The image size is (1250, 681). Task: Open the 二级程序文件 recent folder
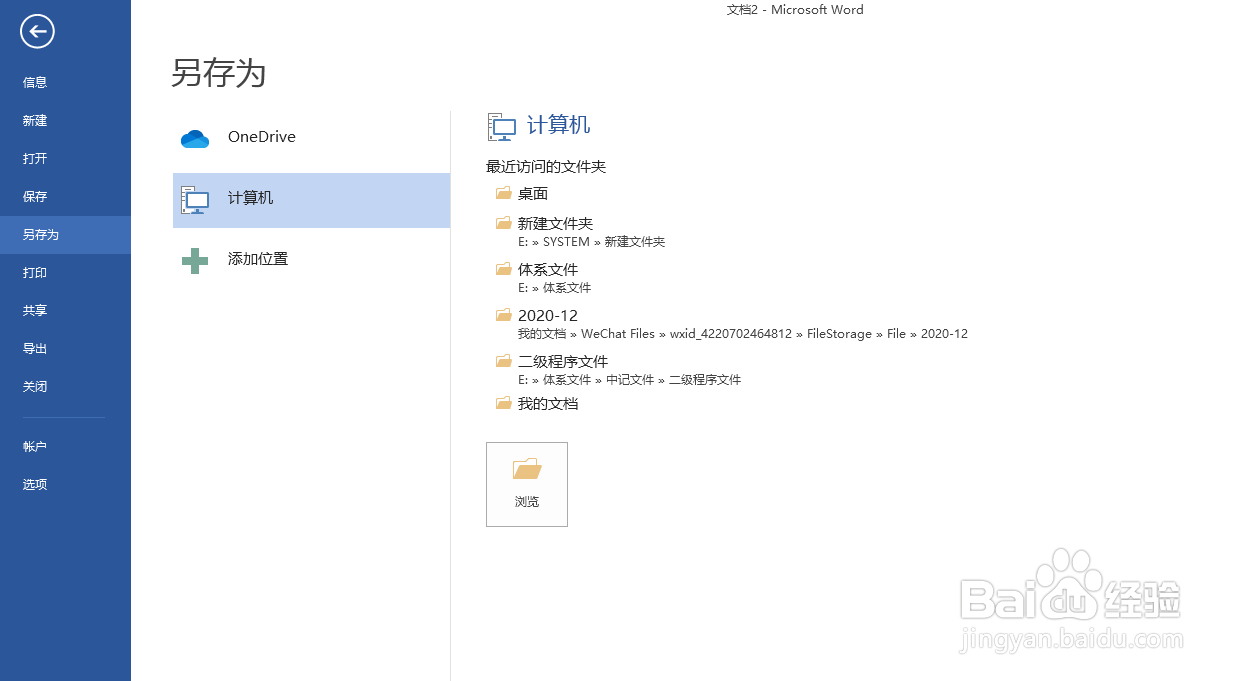tap(563, 361)
